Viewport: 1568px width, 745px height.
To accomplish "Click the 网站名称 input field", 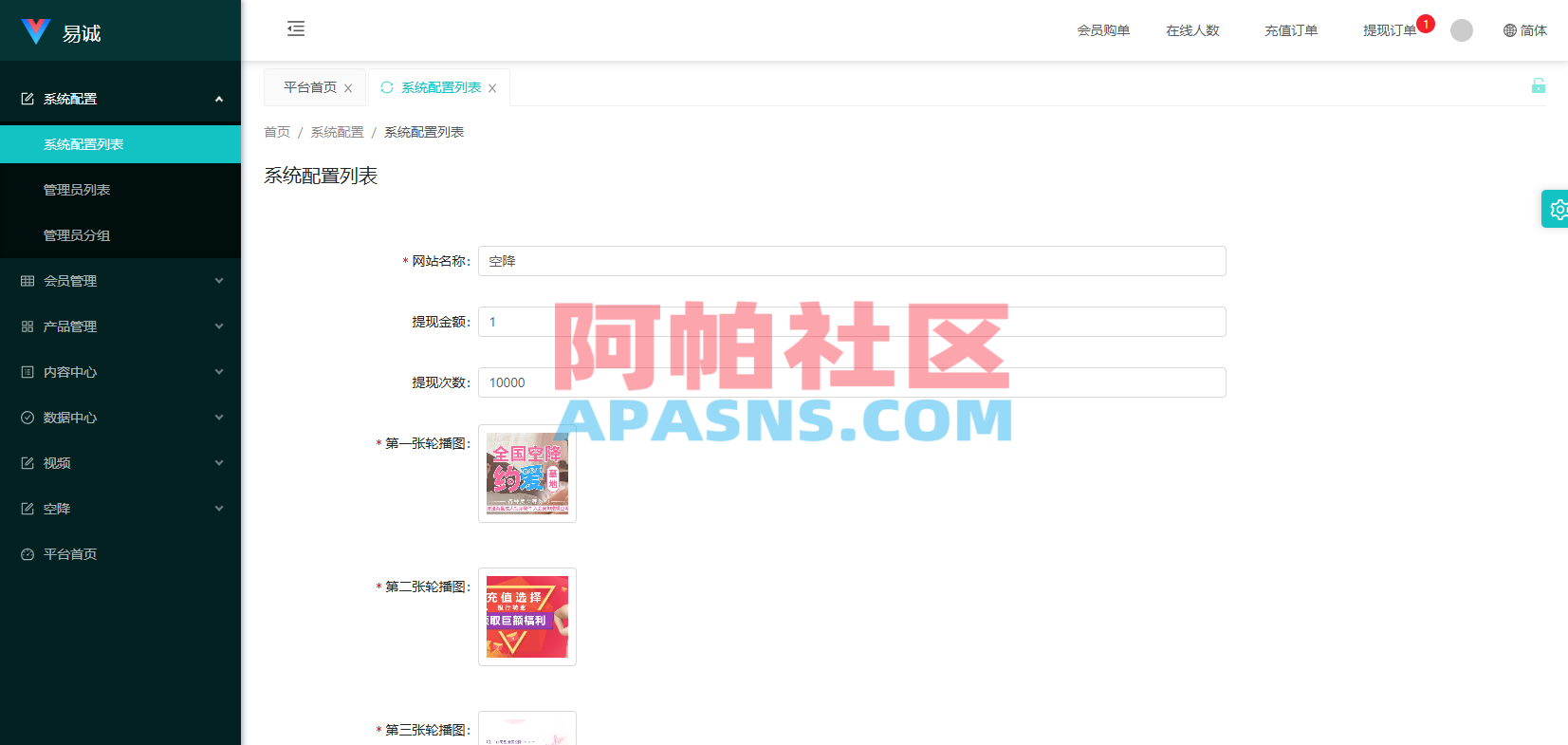I will click(852, 261).
